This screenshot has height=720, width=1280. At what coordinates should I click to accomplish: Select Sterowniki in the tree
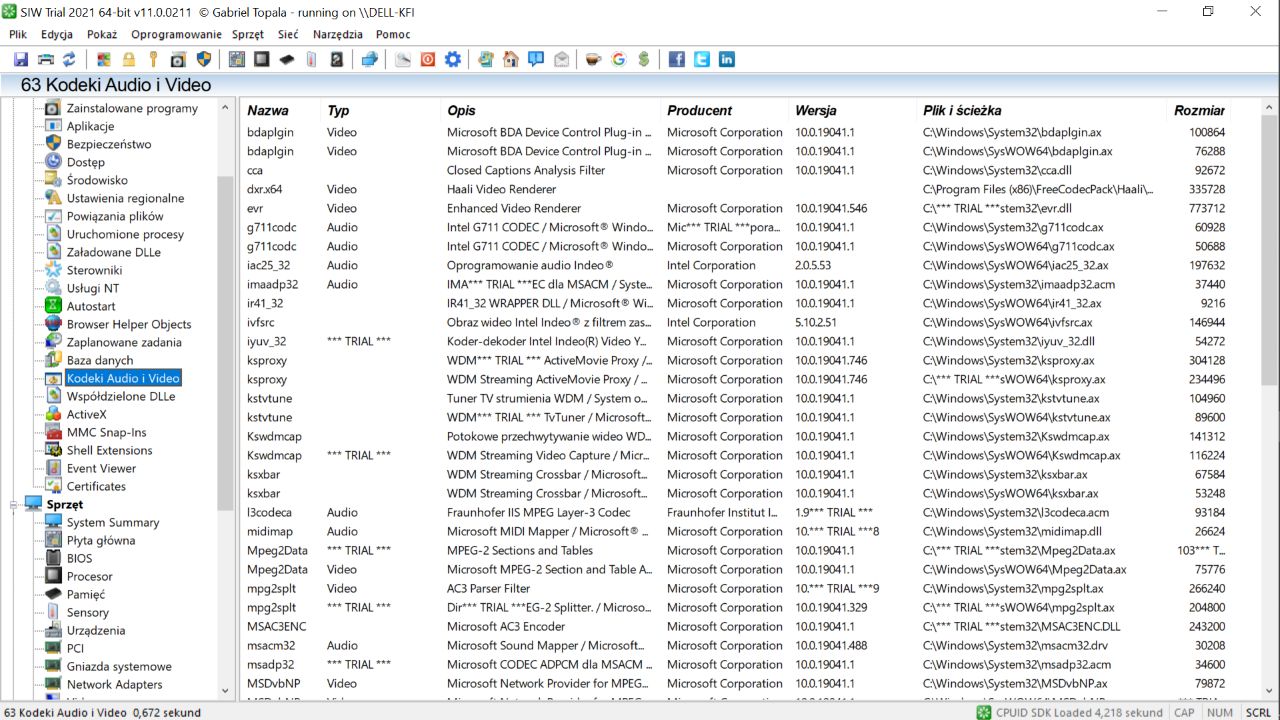(x=94, y=270)
